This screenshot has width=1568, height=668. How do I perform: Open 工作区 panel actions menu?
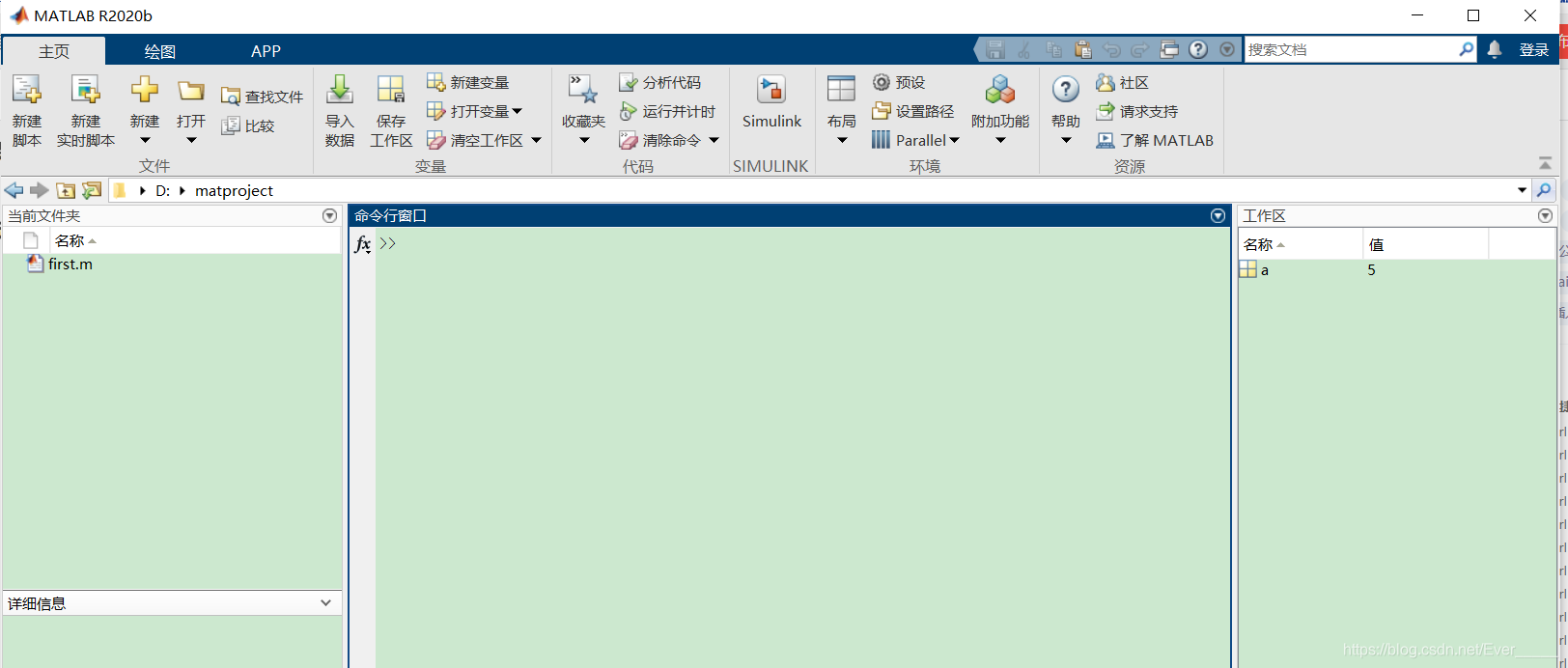(x=1545, y=215)
